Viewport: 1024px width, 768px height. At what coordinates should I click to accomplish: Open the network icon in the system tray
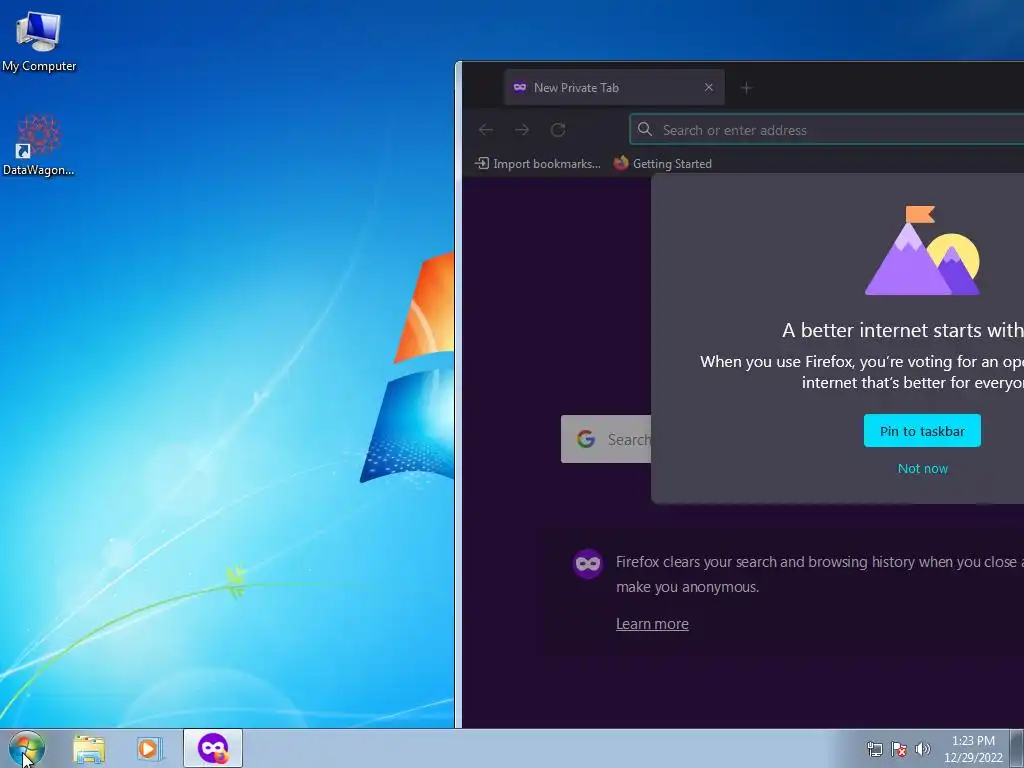(x=874, y=749)
